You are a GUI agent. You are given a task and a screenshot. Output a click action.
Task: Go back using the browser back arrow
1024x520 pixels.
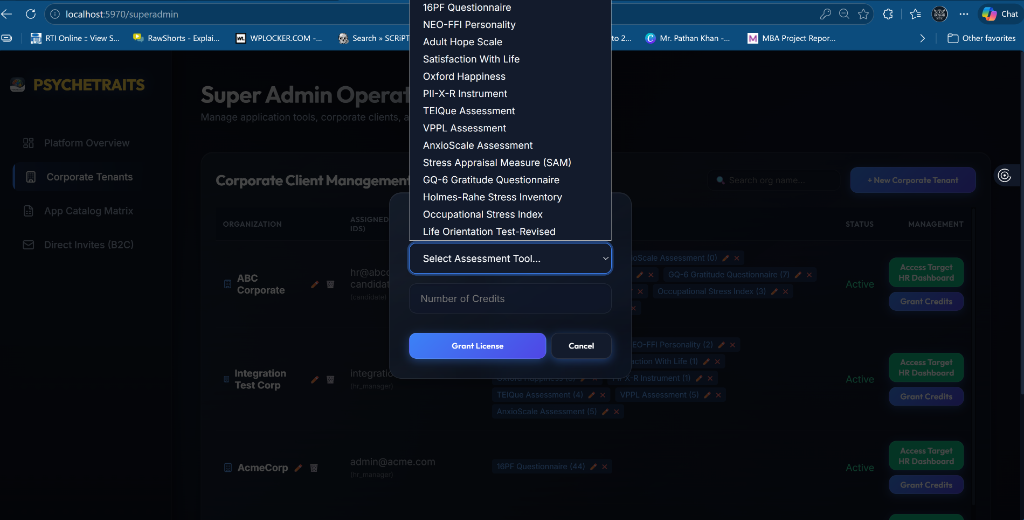[7, 14]
